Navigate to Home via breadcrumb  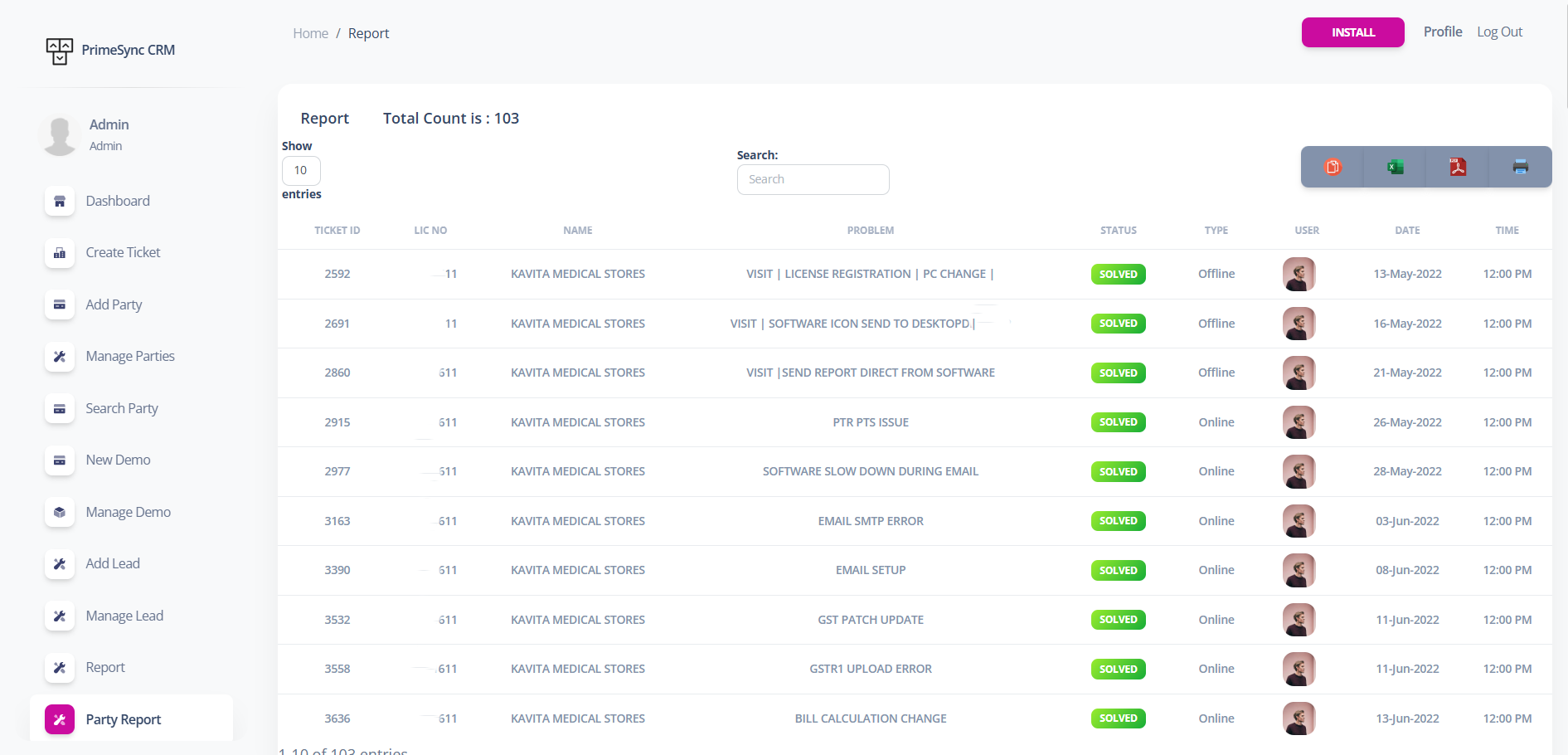[x=310, y=34]
